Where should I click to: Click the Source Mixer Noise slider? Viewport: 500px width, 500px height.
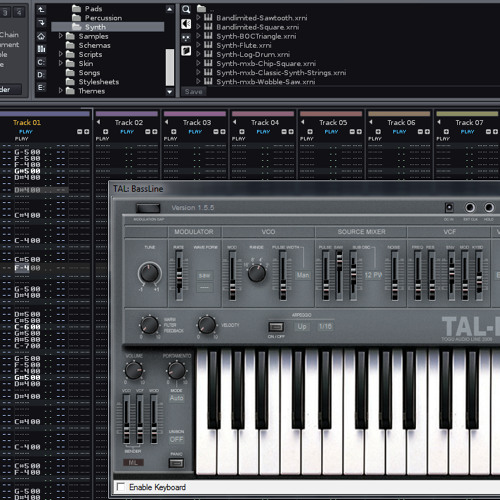[x=394, y=276]
